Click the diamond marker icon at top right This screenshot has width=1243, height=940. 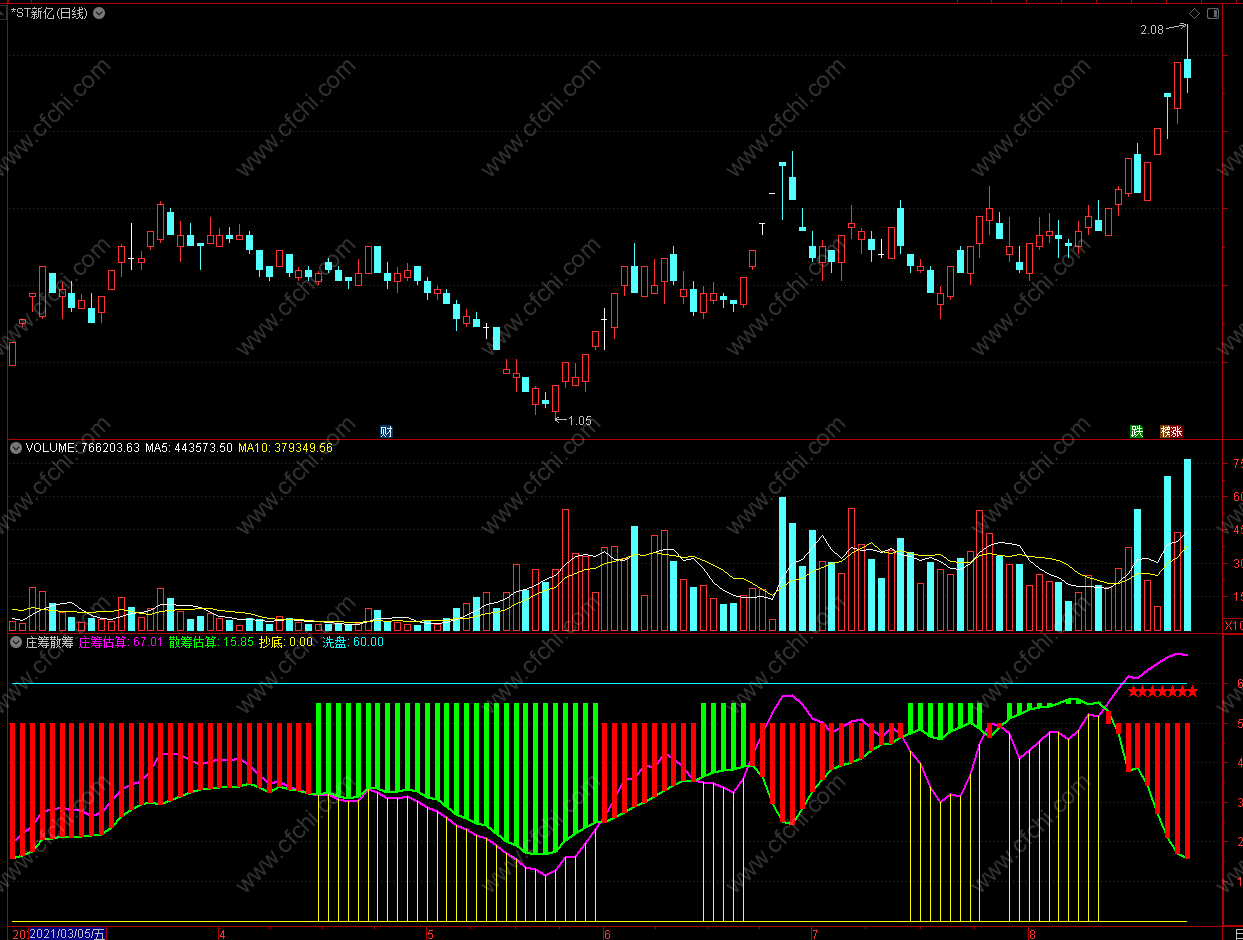pos(1193,14)
